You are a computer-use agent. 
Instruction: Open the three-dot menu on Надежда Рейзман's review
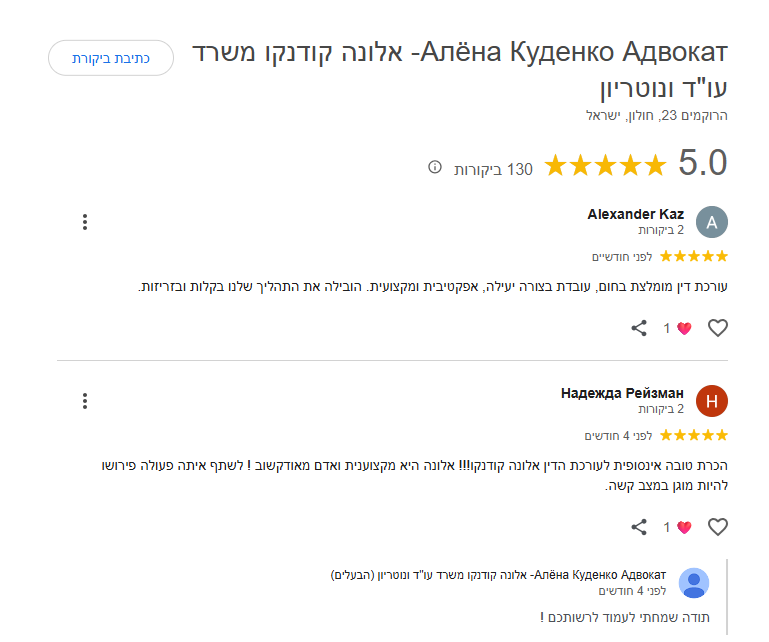[x=85, y=401]
